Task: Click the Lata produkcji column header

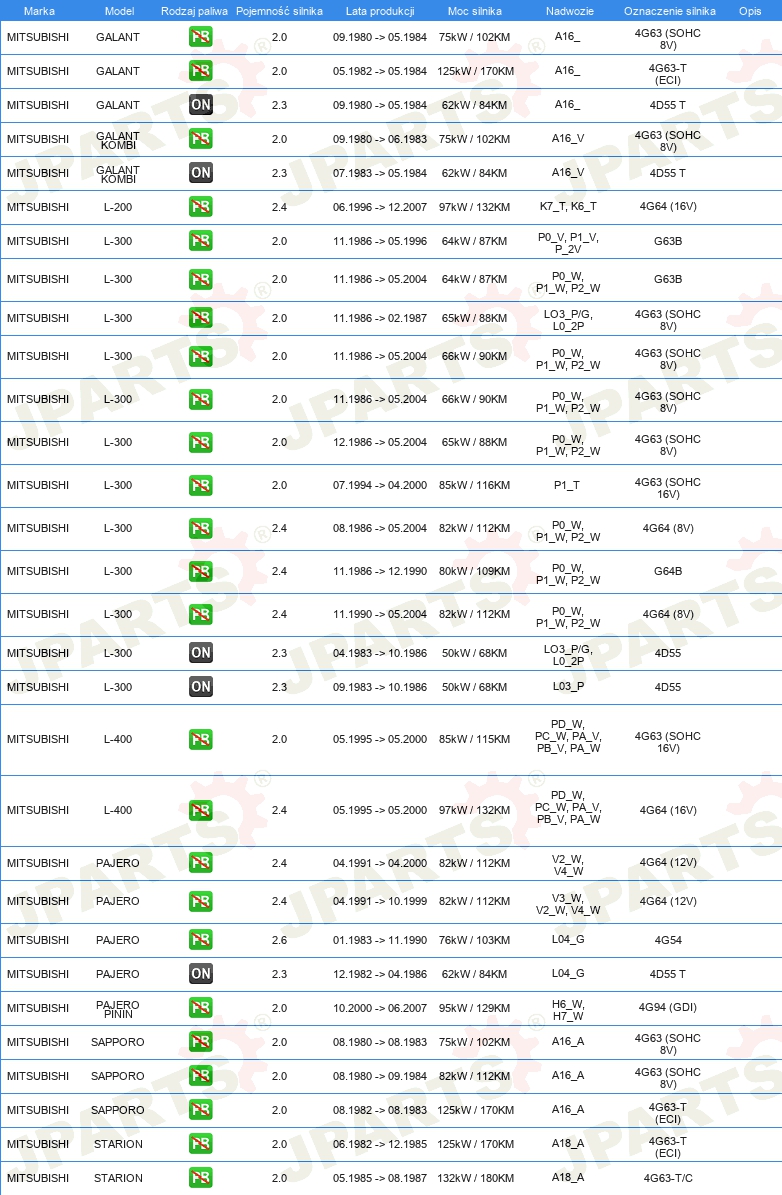Action: click(x=380, y=11)
